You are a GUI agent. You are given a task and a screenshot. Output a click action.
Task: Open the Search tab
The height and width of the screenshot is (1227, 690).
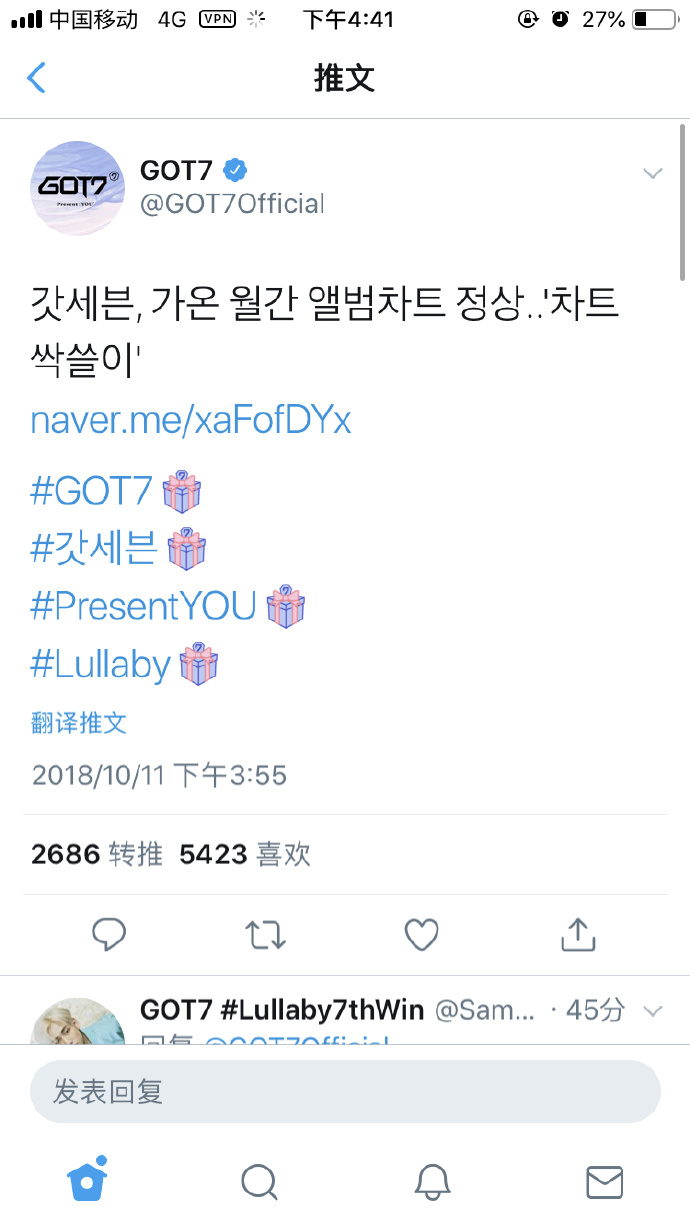(259, 1182)
